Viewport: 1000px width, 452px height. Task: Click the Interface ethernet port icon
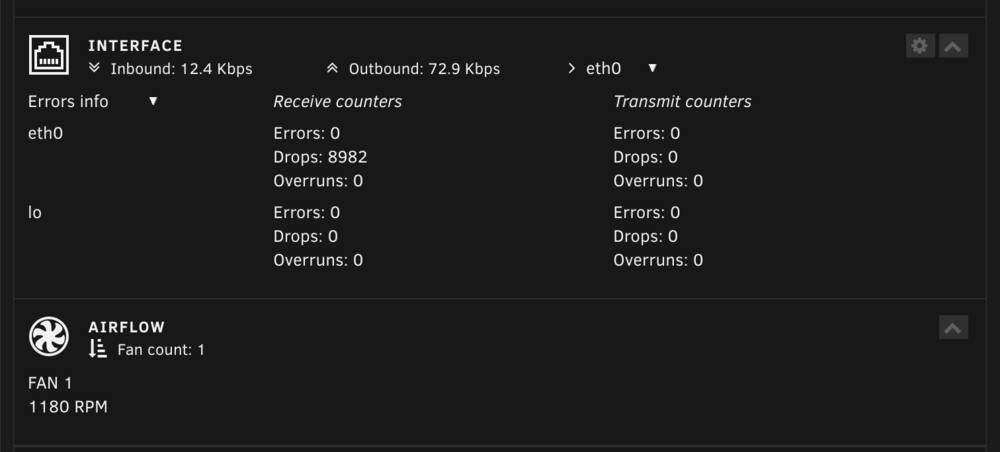(48, 55)
